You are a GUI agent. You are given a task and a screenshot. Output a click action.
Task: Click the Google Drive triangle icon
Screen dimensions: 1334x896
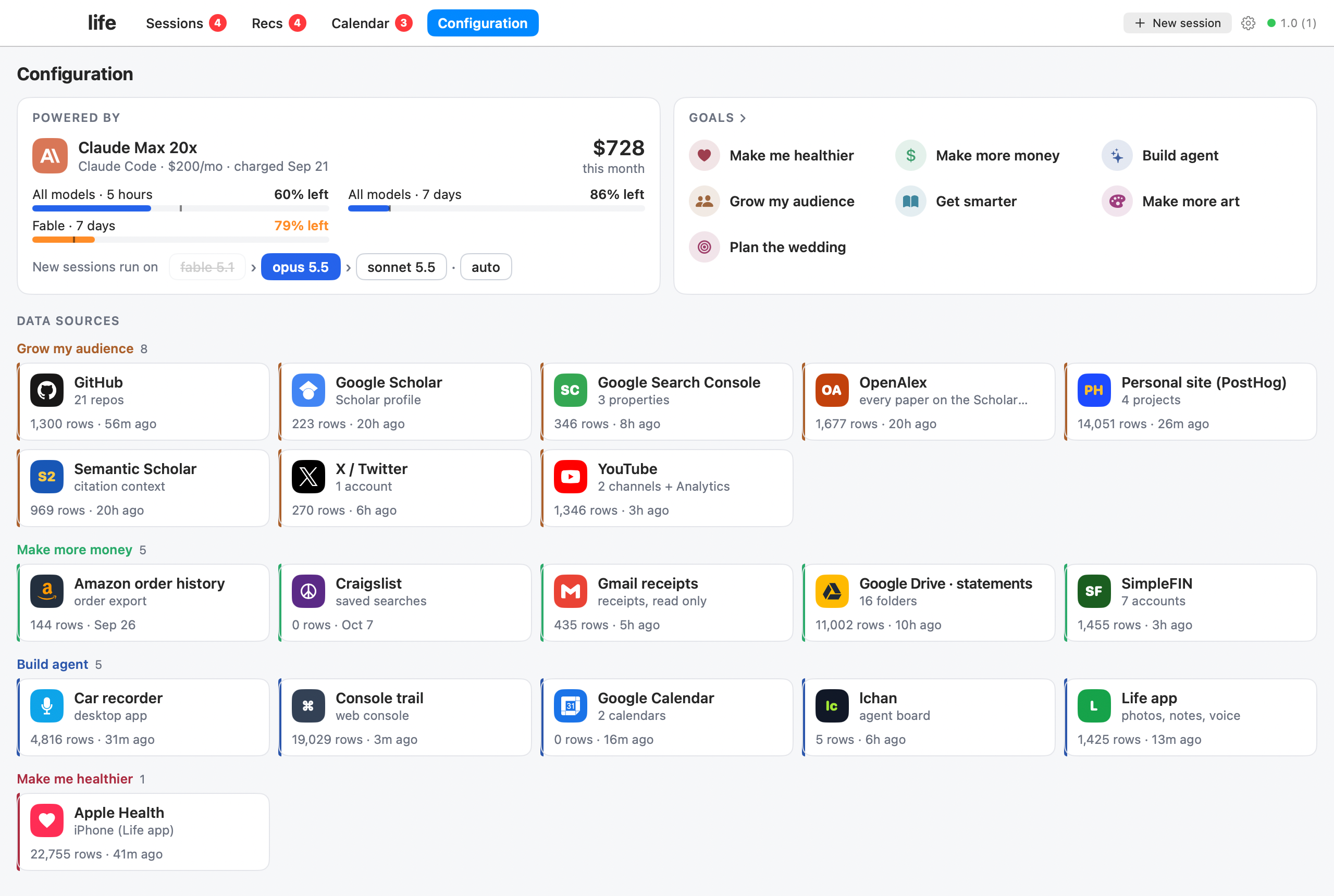pos(832,591)
